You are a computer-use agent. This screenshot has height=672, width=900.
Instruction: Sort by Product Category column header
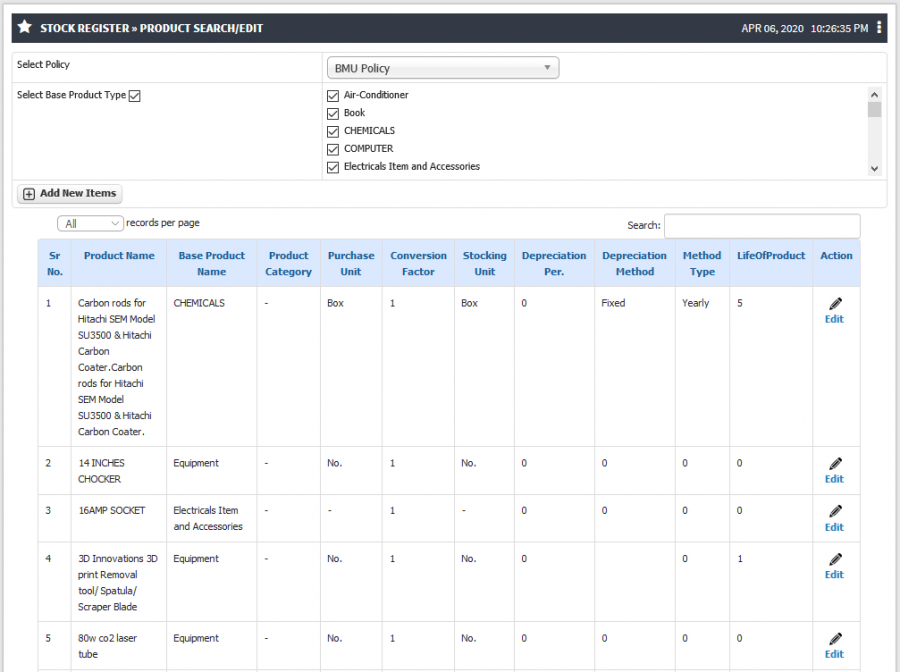pyautogui.click(x=288, y=263)
